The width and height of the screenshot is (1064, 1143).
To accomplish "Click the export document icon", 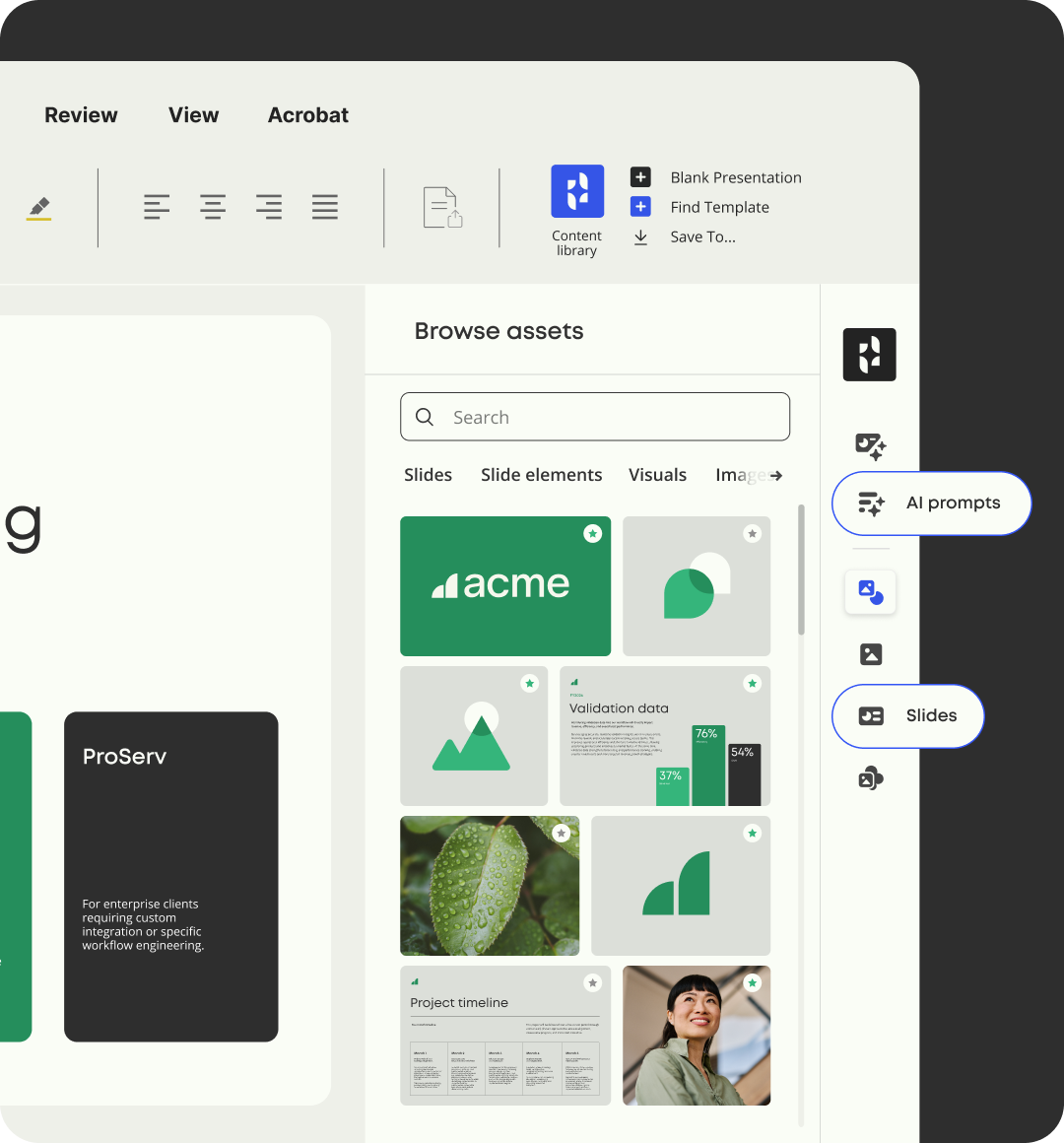I will (x=442, y=208).
